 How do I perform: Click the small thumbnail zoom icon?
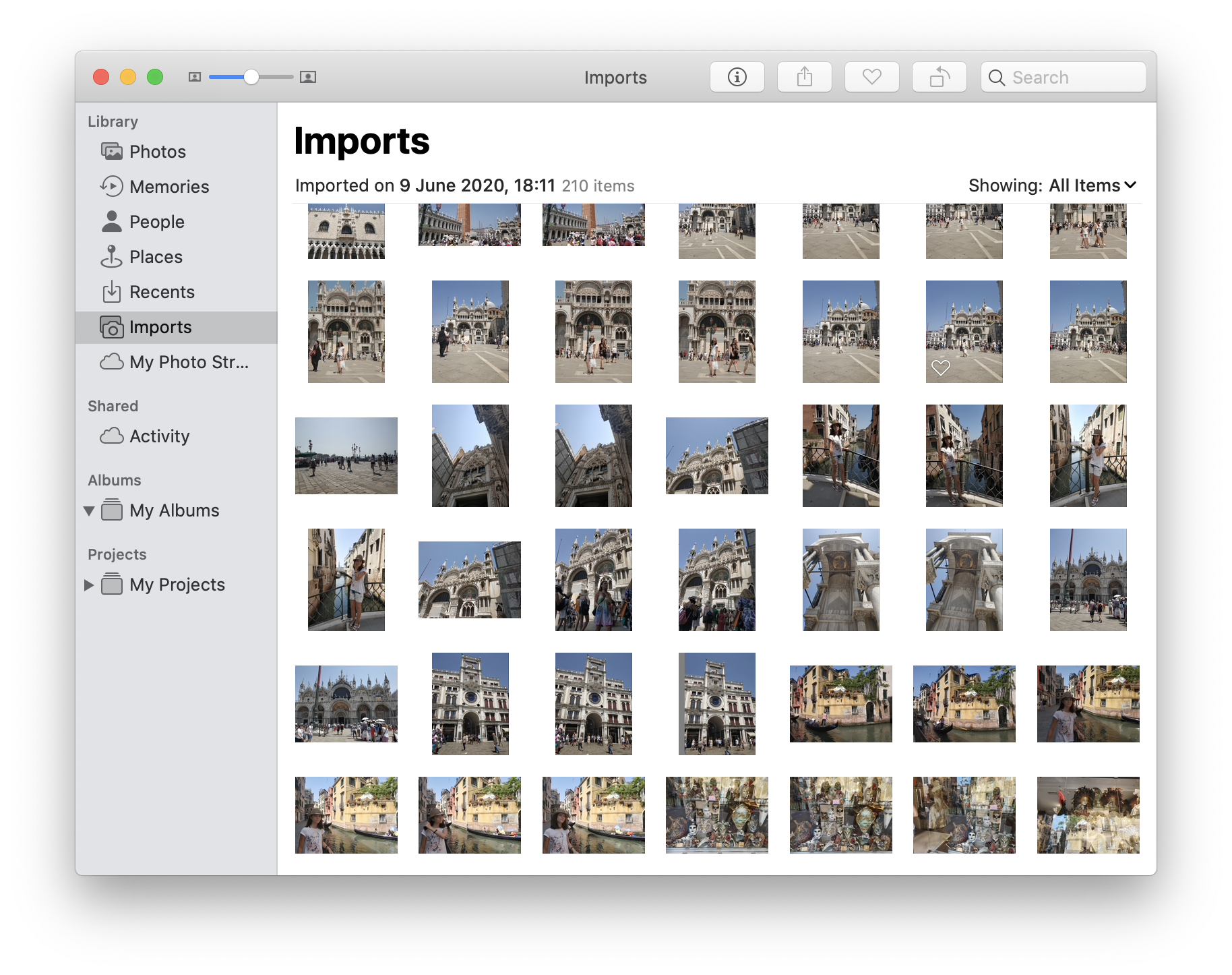coord(195,78)
